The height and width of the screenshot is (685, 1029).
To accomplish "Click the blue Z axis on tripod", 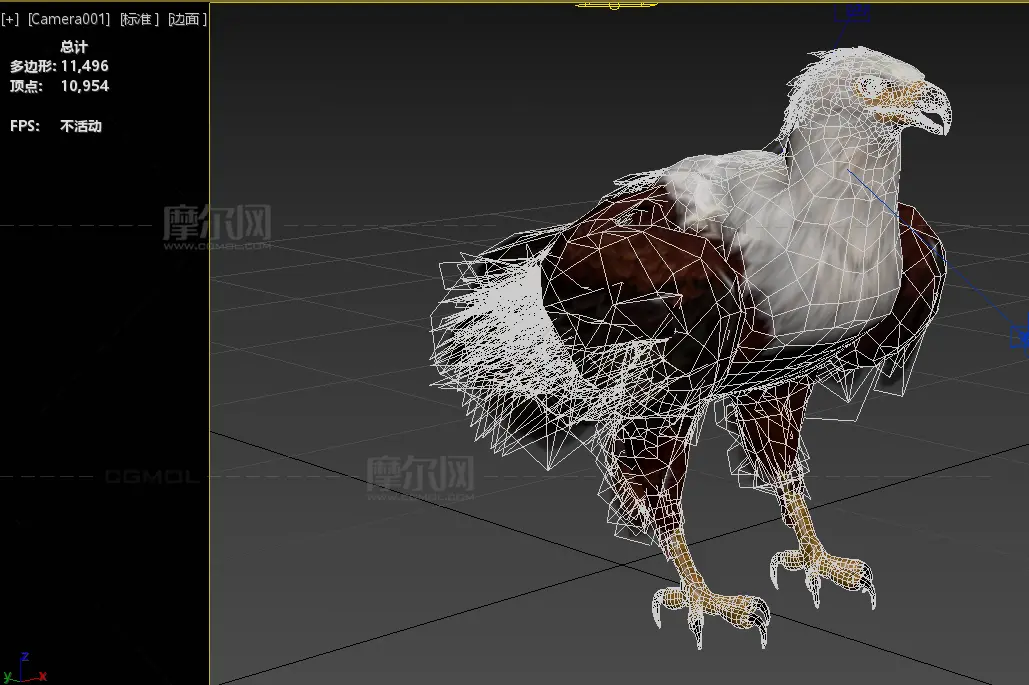I will [24, 659].
